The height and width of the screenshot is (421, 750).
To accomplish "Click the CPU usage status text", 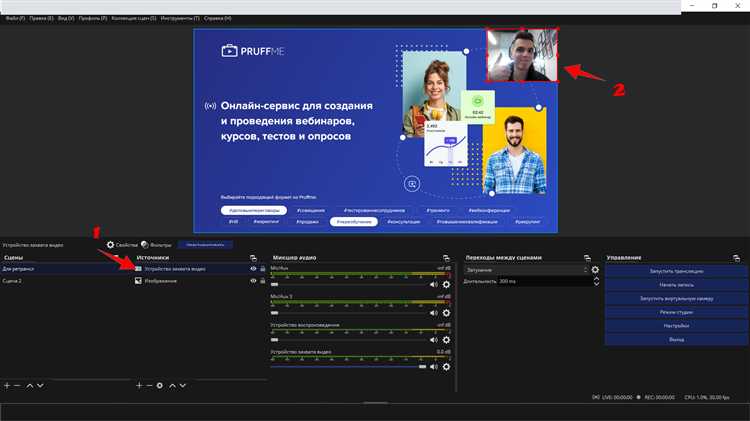I will click(x=707, y=397).
